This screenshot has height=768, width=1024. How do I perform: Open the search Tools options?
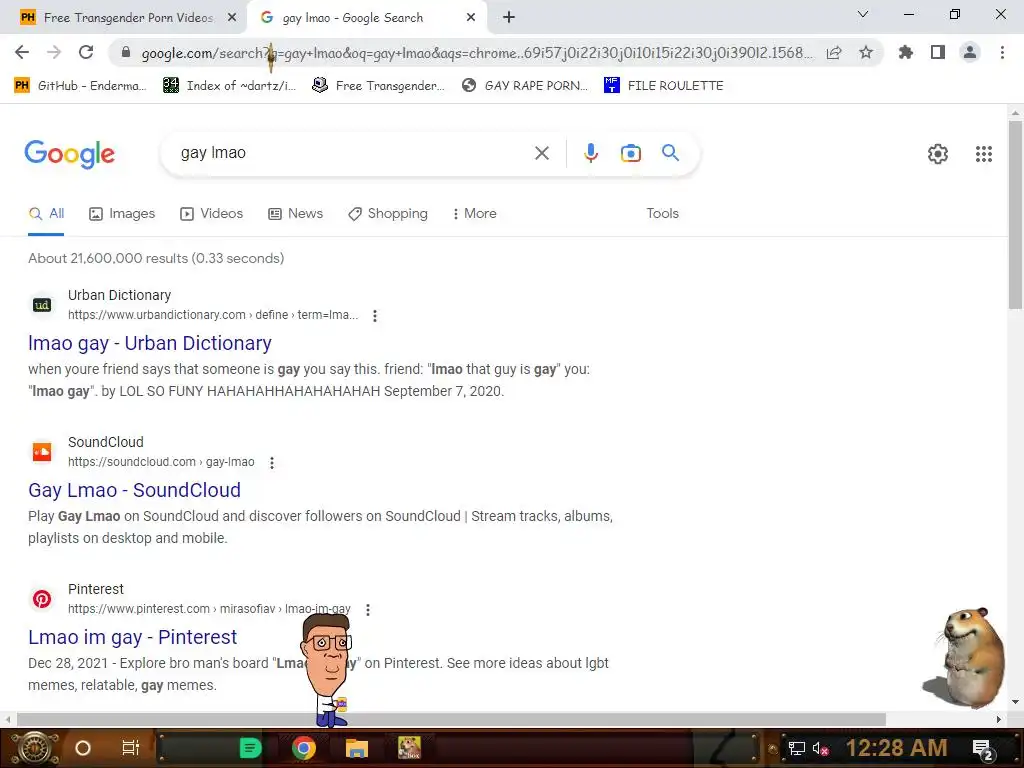[x=662, y=214]
